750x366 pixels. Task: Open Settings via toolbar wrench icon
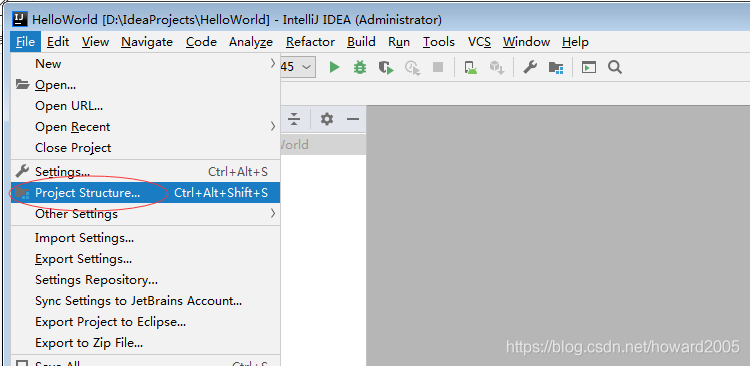point(529,67)
